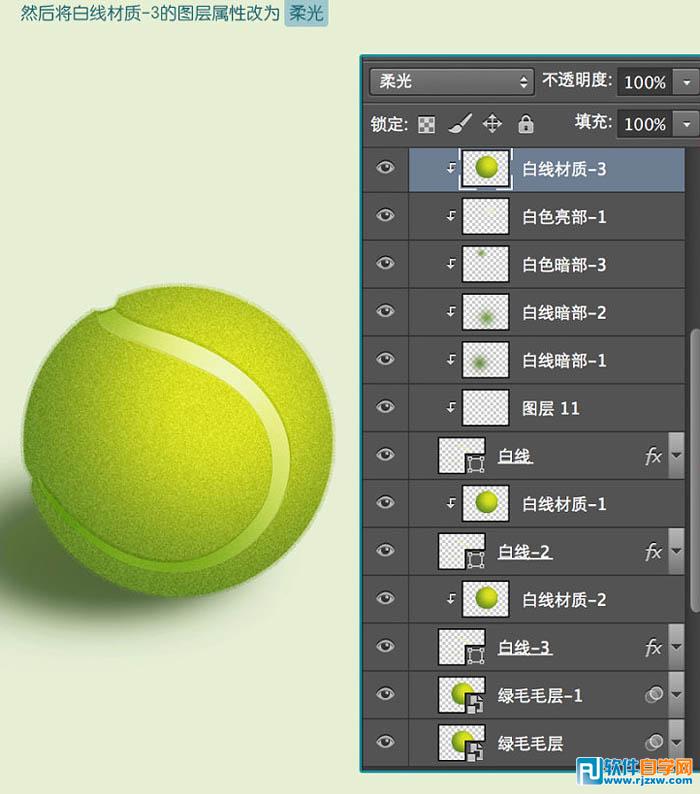
Task: Click clipping arrow icon on 白线暗部-2
Action: coord(451,311)
